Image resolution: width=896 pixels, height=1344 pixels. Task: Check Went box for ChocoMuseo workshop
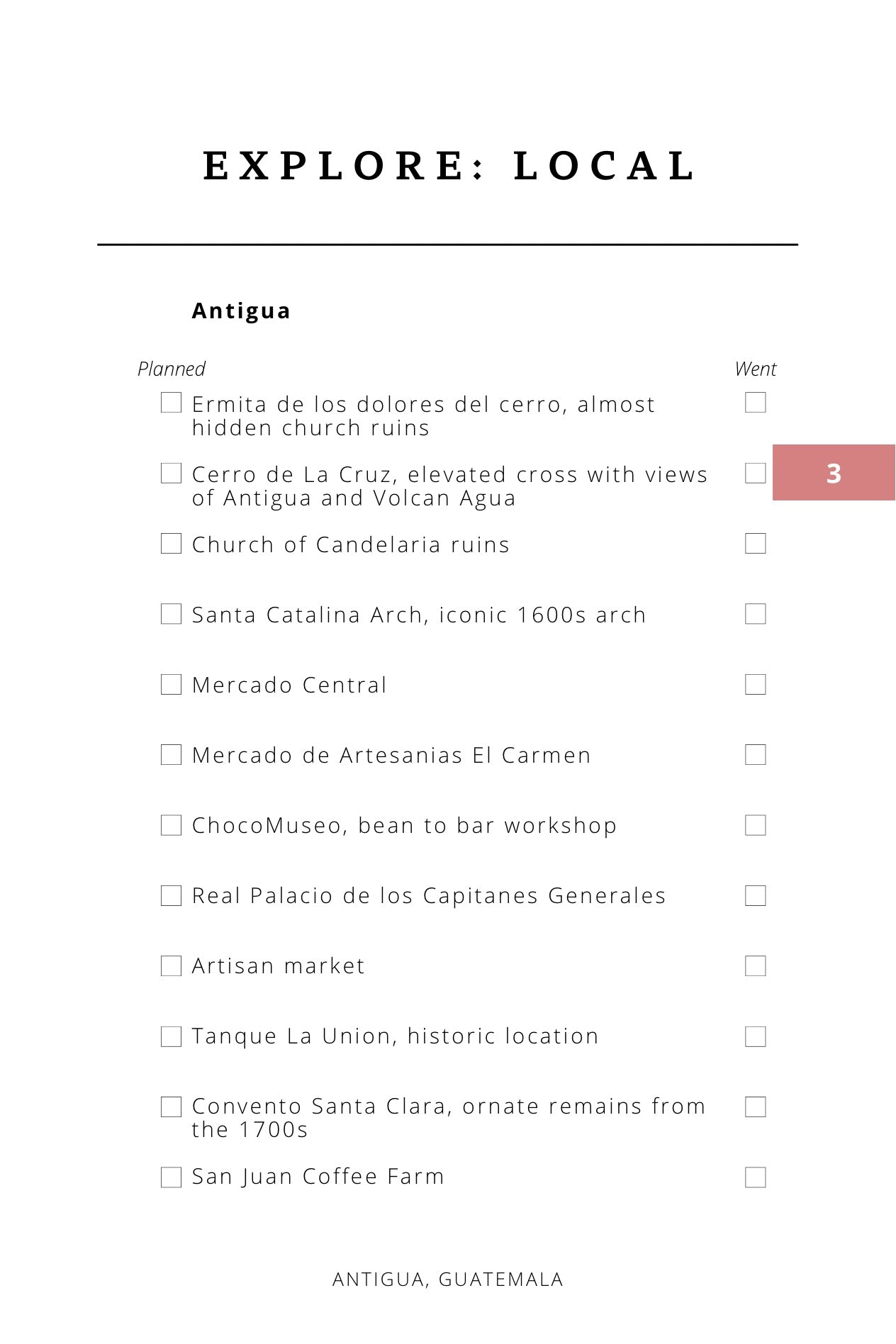tap(756, 825)
